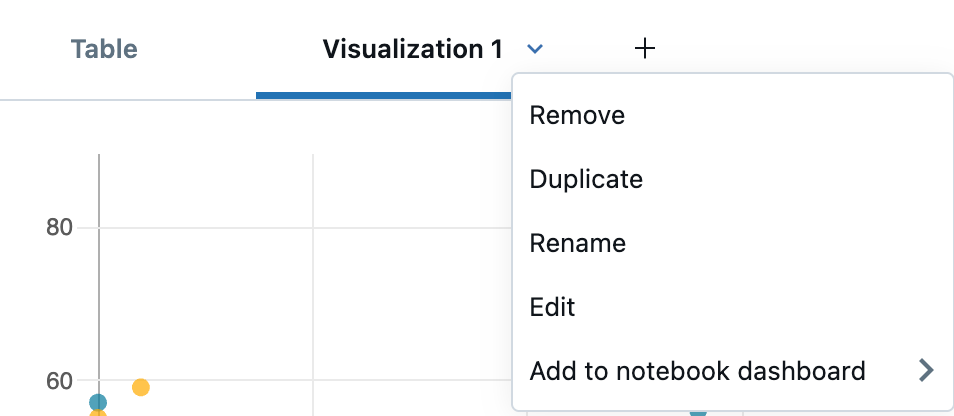The image size is (954, 416).
Task: Click the 60 y-axis label
Action: (x=60, y=381)
